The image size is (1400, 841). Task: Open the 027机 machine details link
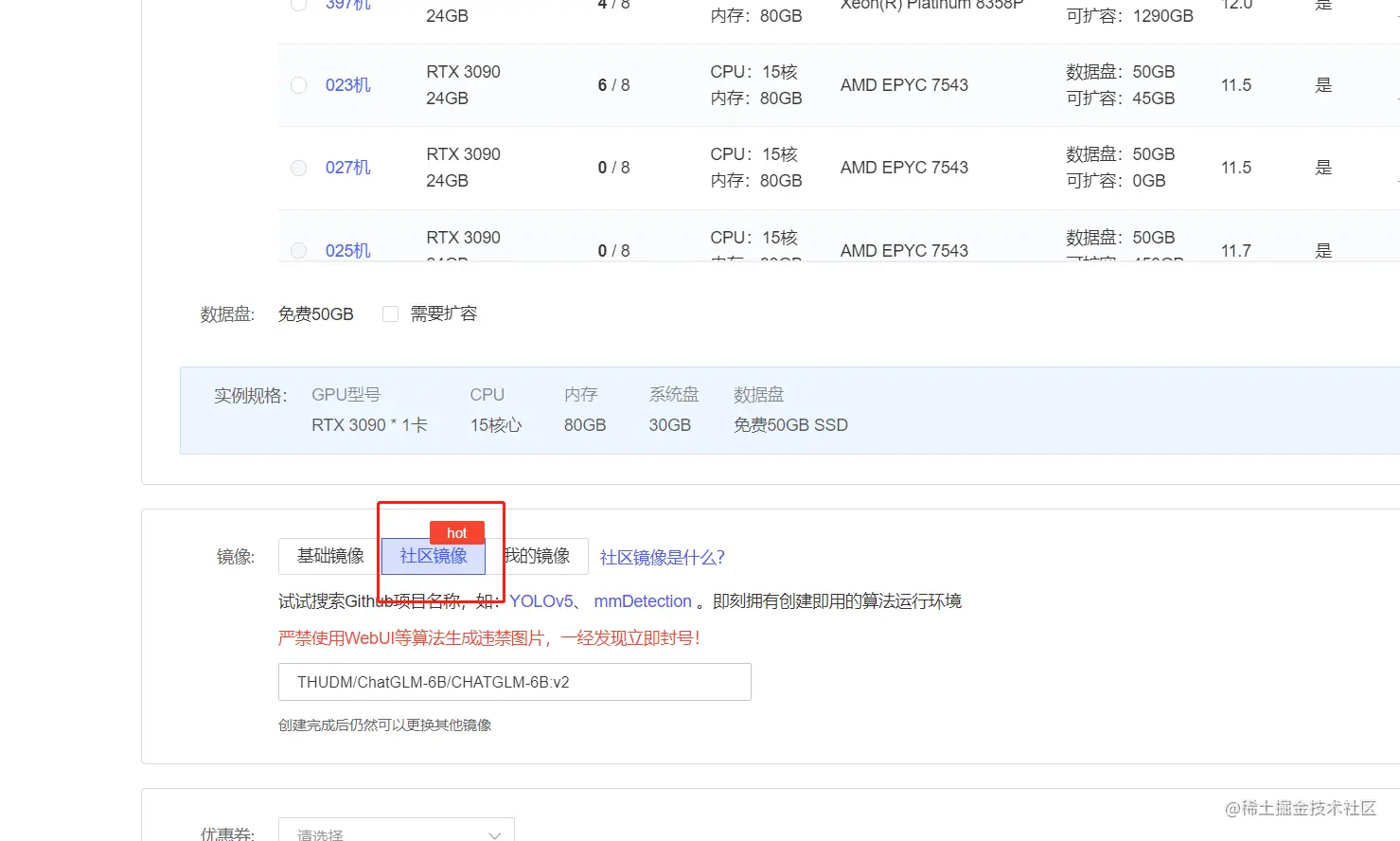(x=347, y=168)
